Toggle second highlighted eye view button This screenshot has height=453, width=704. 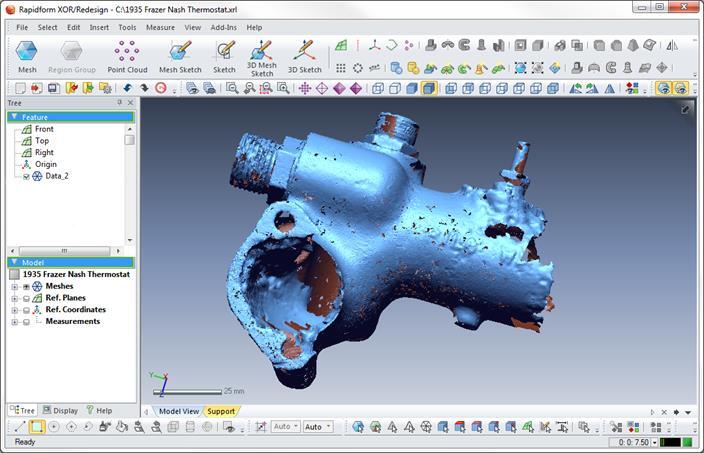pos(681,88)
